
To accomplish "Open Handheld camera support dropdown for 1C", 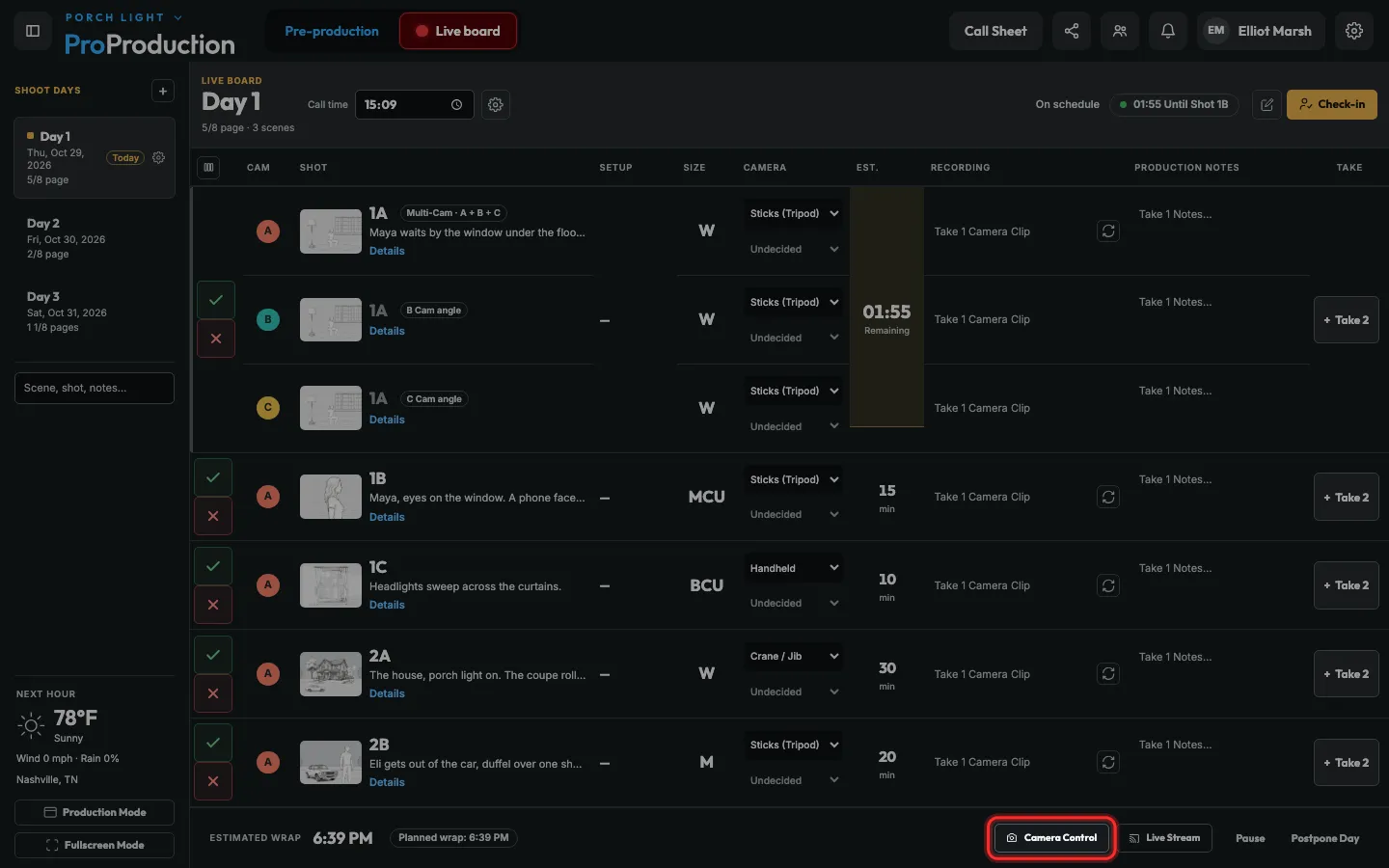I will pyautogui.click(x=794, y=568).
